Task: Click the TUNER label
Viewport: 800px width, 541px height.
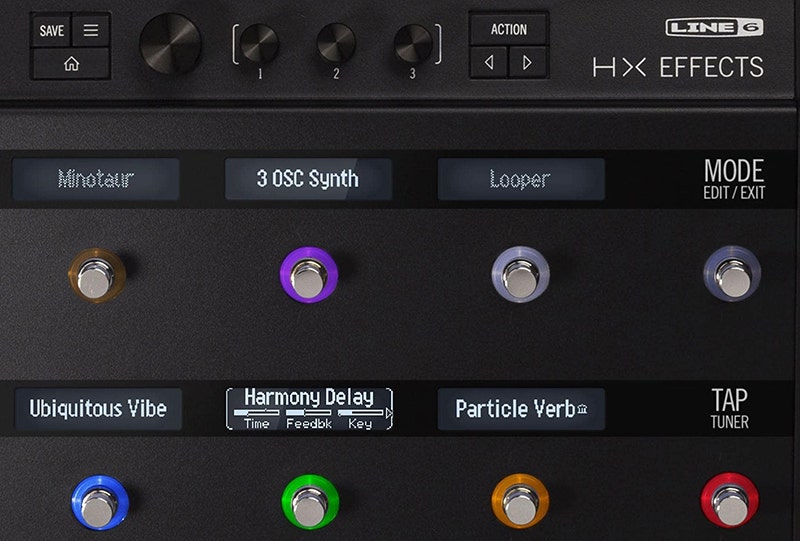Action: 730,422
